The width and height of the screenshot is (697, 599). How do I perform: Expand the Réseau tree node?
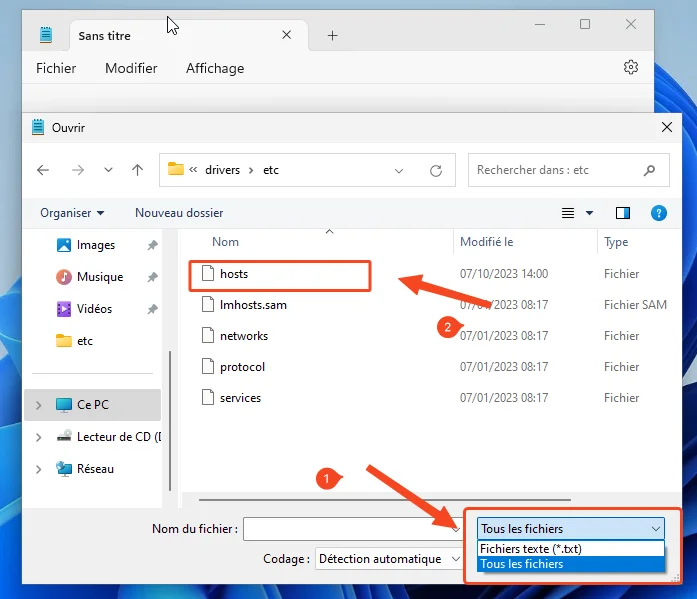[39, 468]
